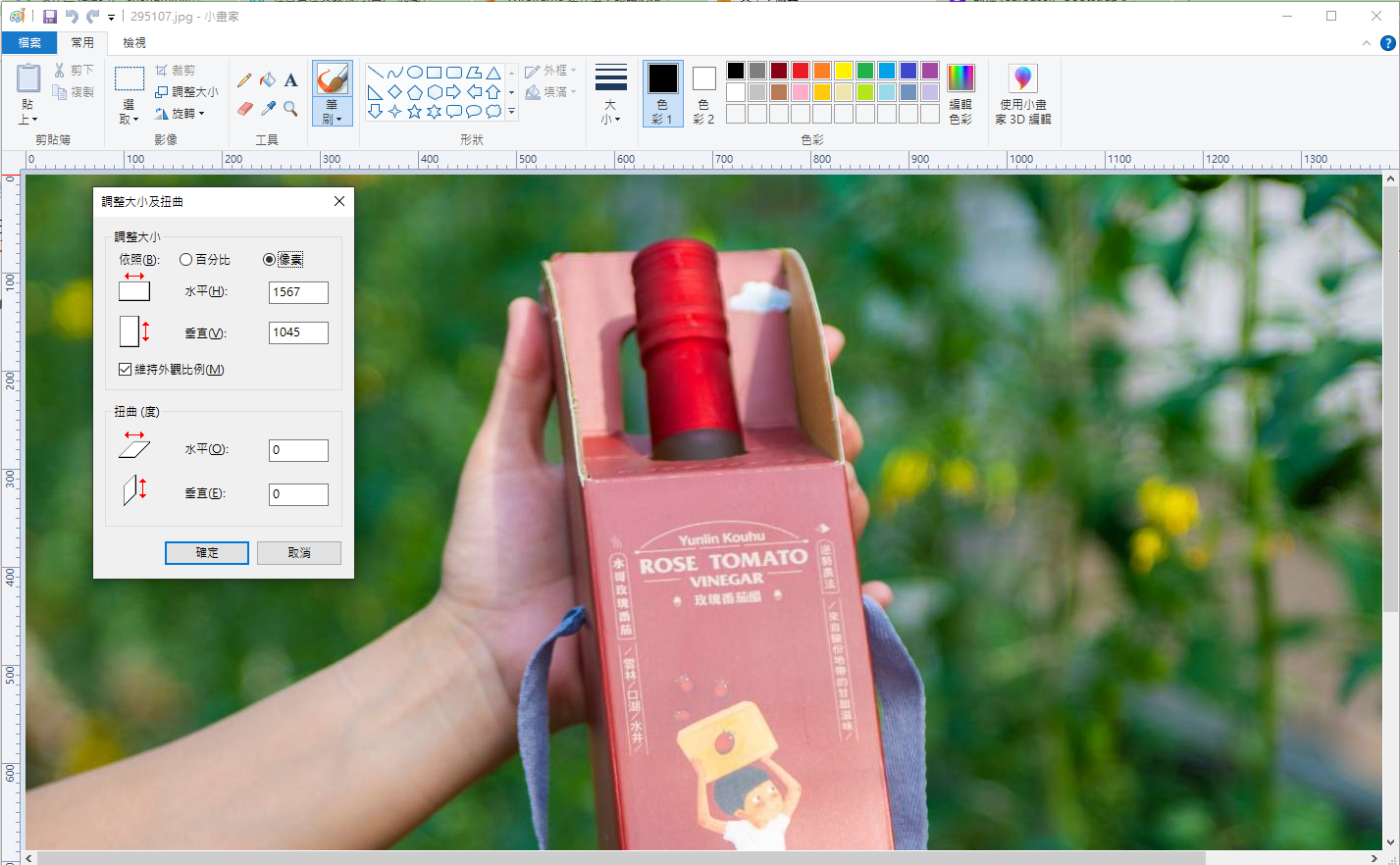Click the skew Vertical (垂直) degrees field
The image size is (1400, 865).
coord(299,494)
